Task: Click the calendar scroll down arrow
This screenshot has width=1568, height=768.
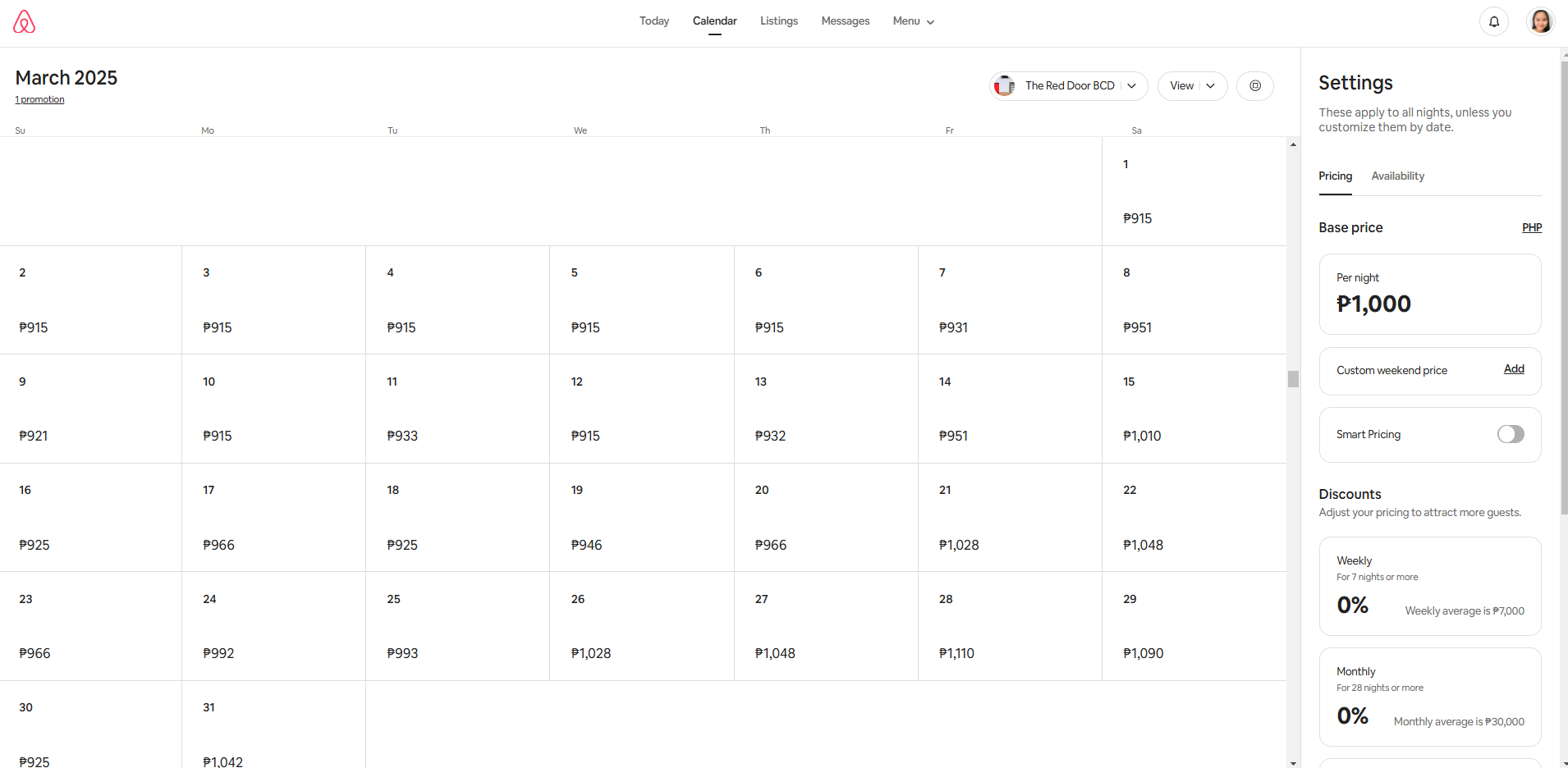Action: 1293,763
